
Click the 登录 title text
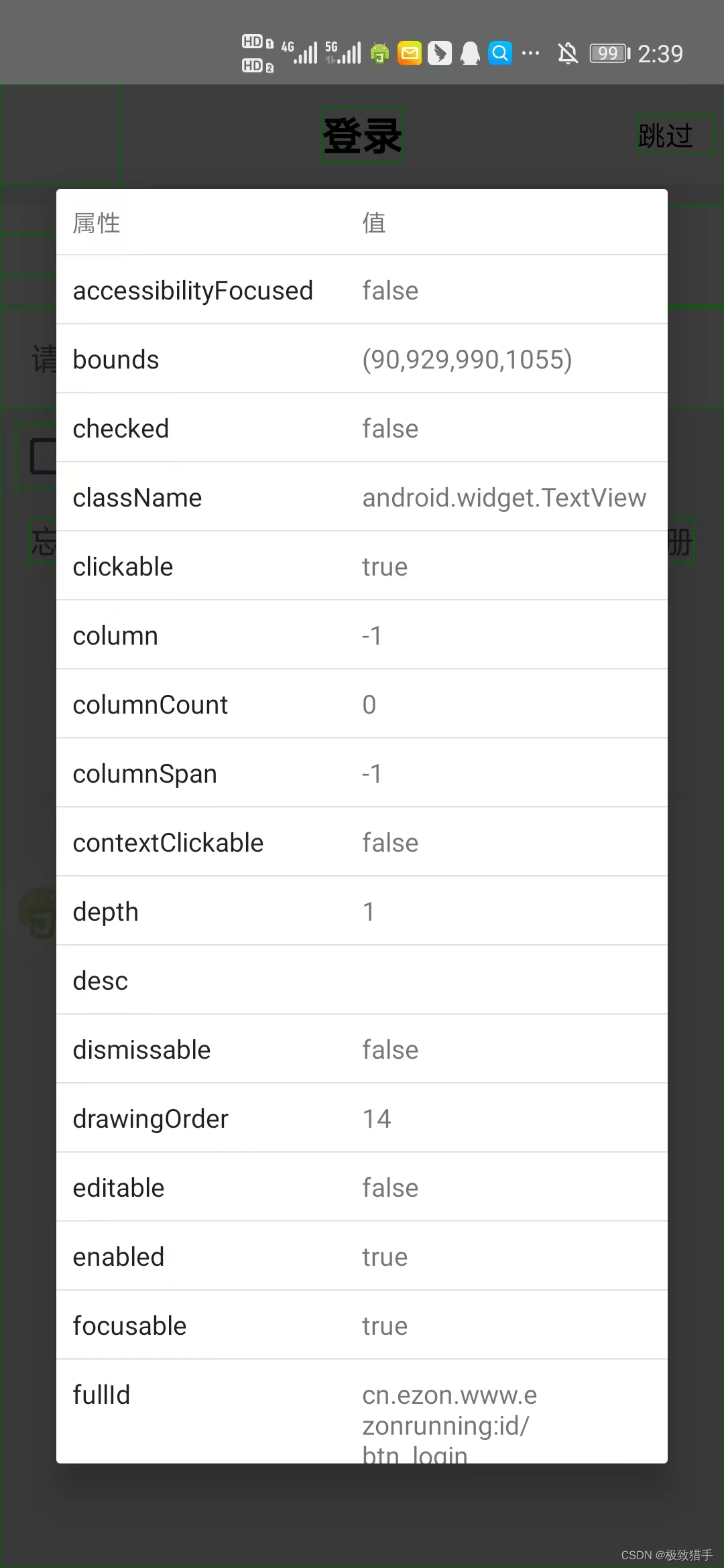[362, 135]
